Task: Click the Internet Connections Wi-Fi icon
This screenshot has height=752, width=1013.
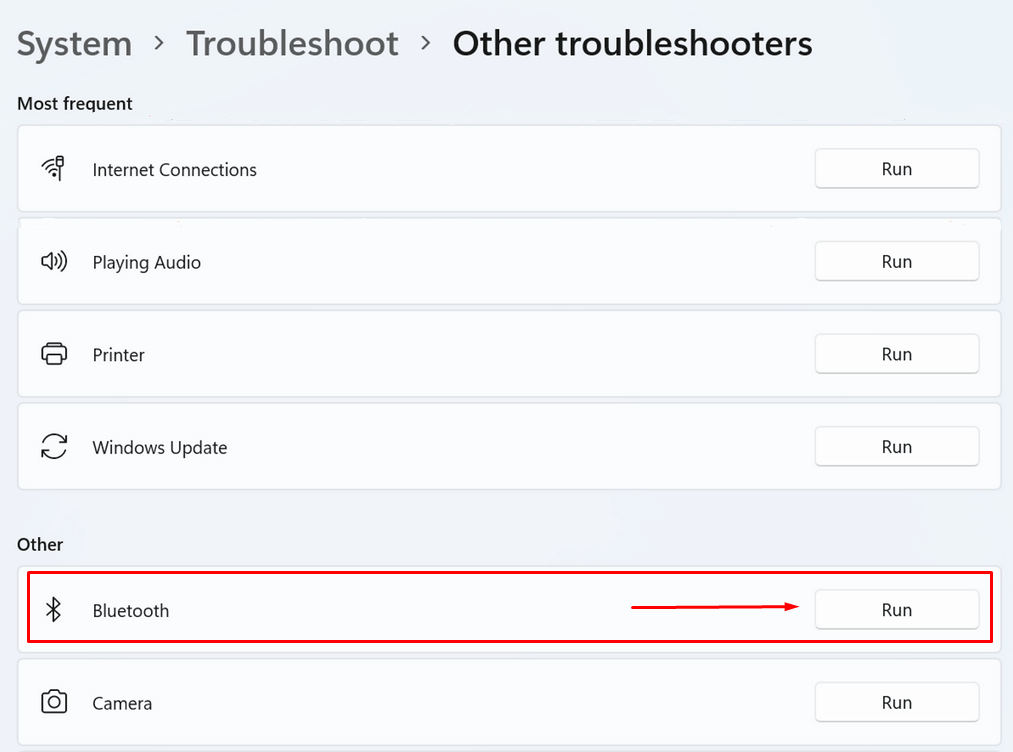Action: 54,169
